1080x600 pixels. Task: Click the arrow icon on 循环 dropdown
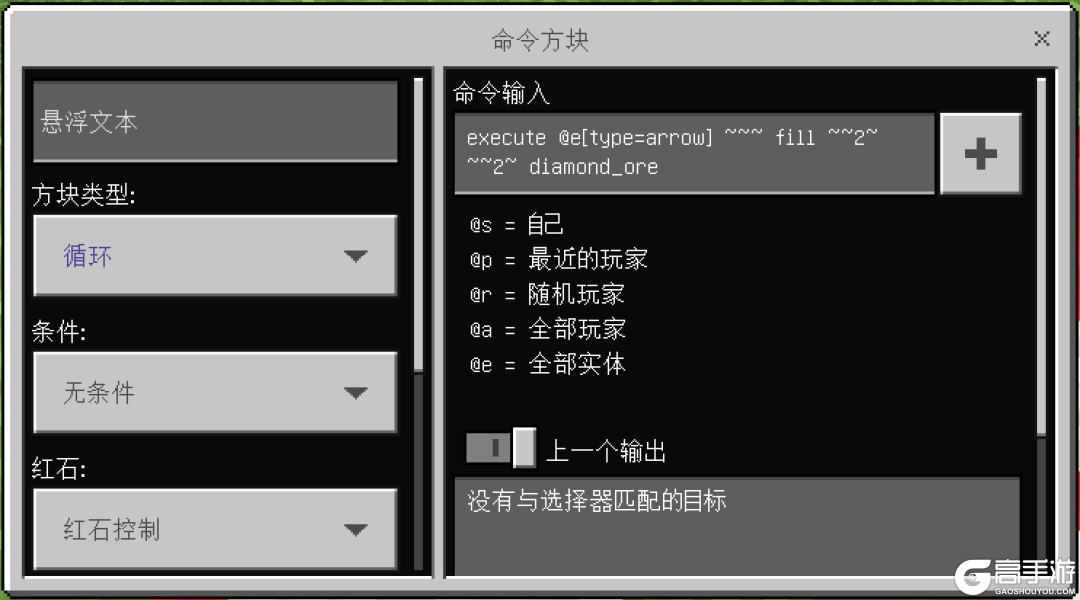355,256
